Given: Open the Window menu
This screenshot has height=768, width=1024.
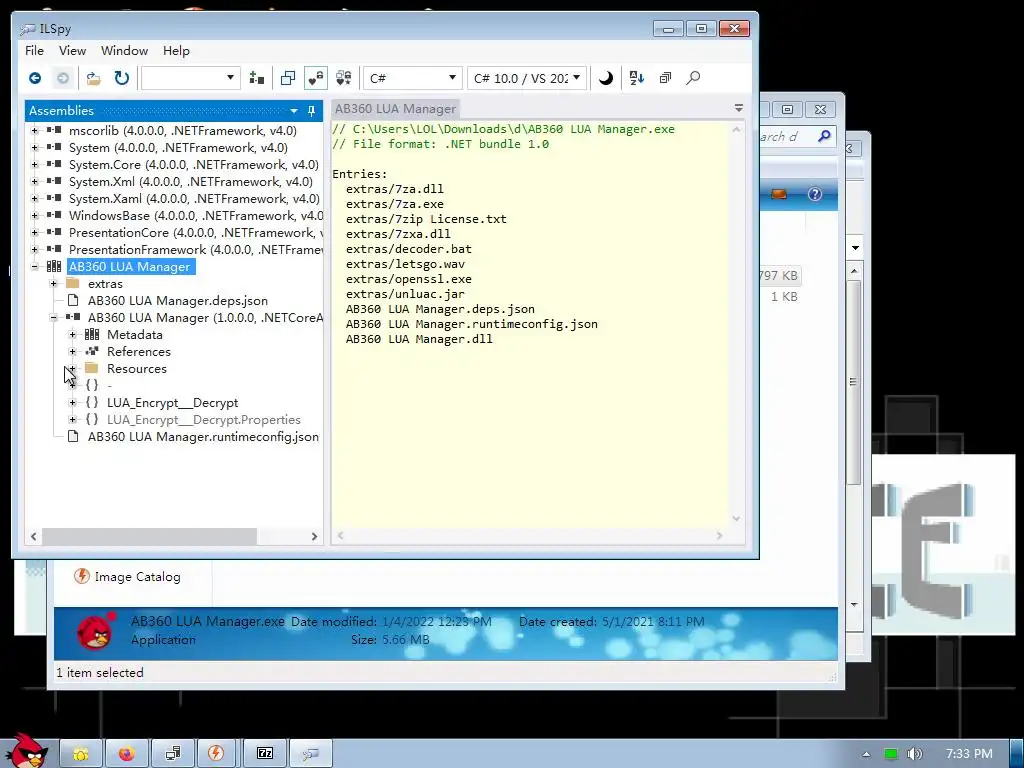Looking at the screenshot, I should pos(124,51).
